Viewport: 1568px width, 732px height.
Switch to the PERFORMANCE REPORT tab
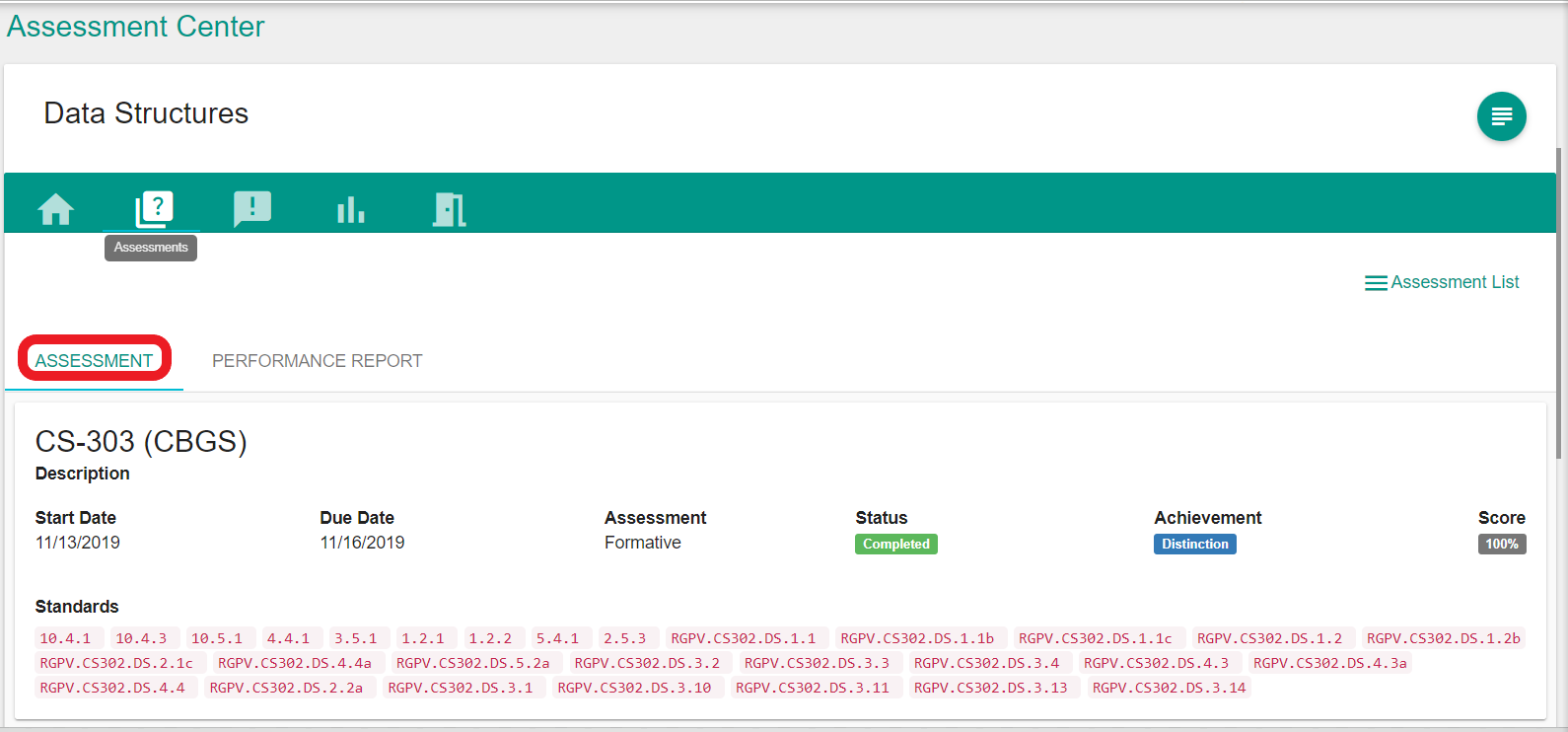click(317, 361)
